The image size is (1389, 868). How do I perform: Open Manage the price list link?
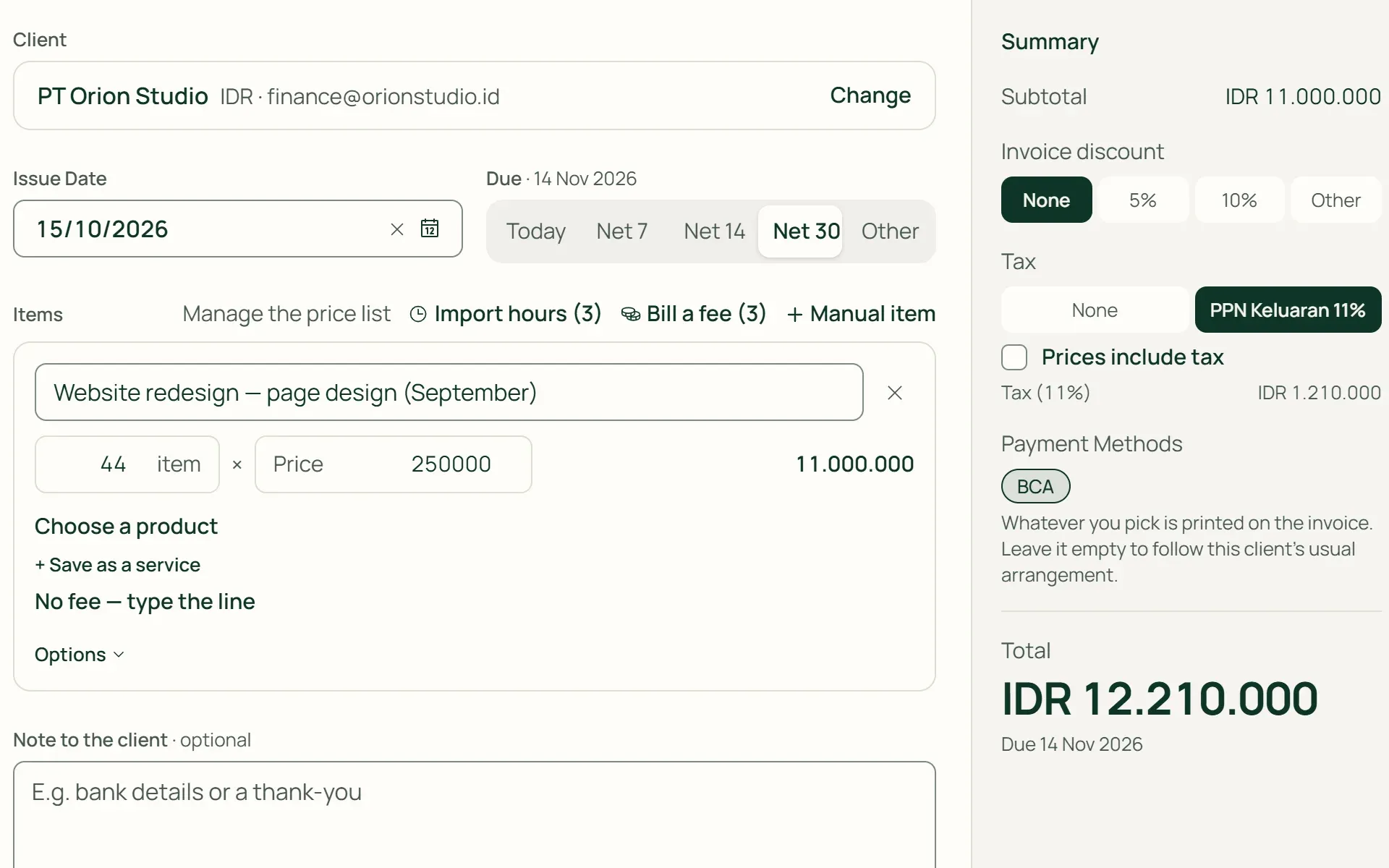pyautogui.click(x=286, y=314)
